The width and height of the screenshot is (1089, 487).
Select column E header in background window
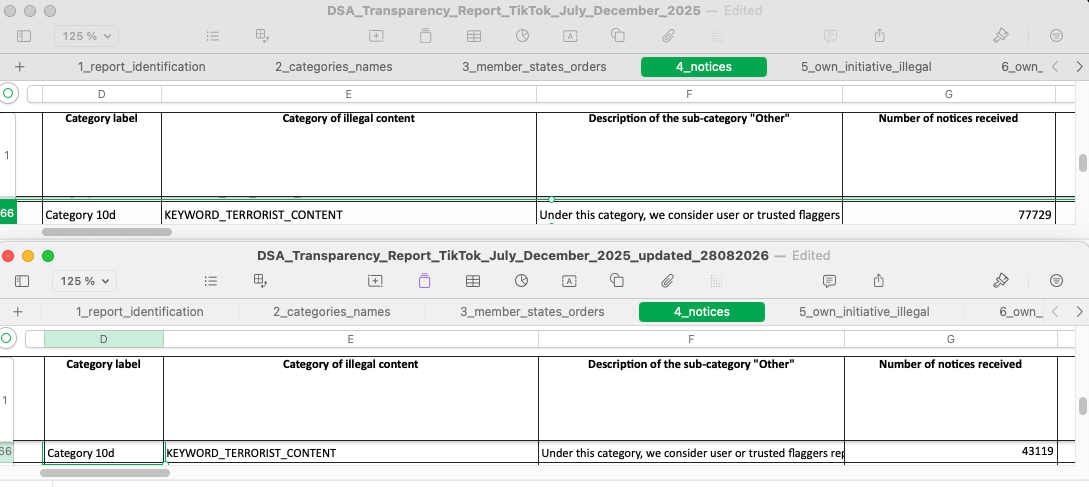point(349,94)
